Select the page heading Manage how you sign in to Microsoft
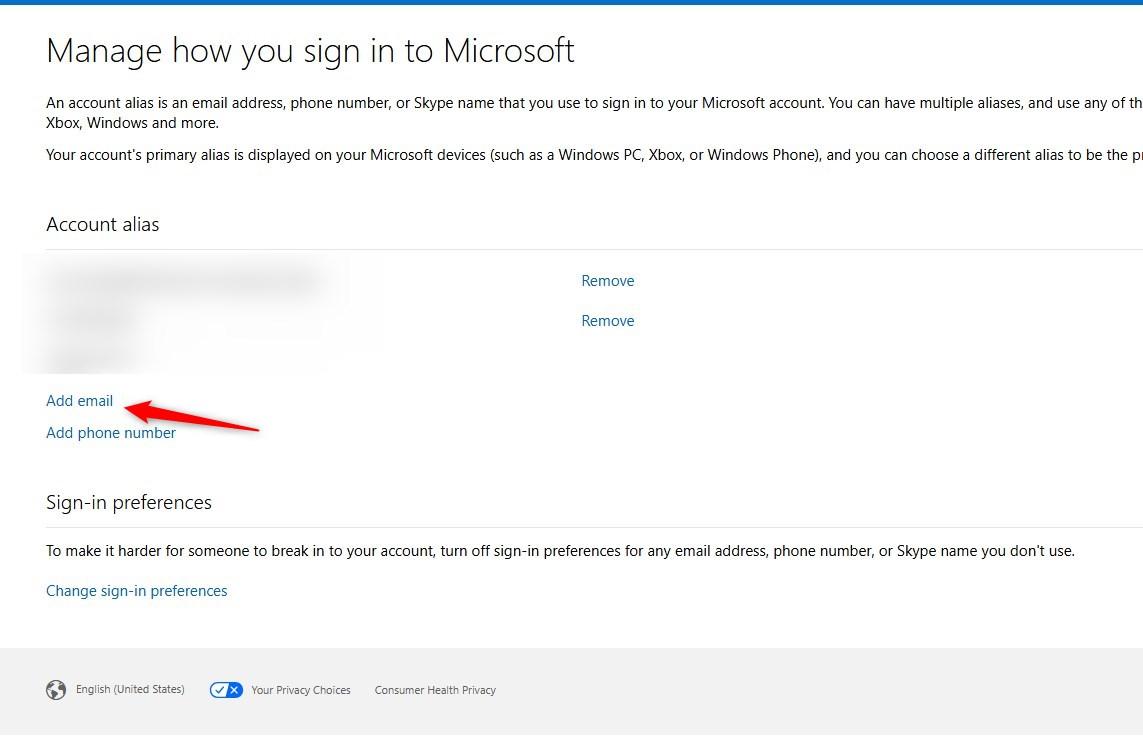 (x=310, y=51)
